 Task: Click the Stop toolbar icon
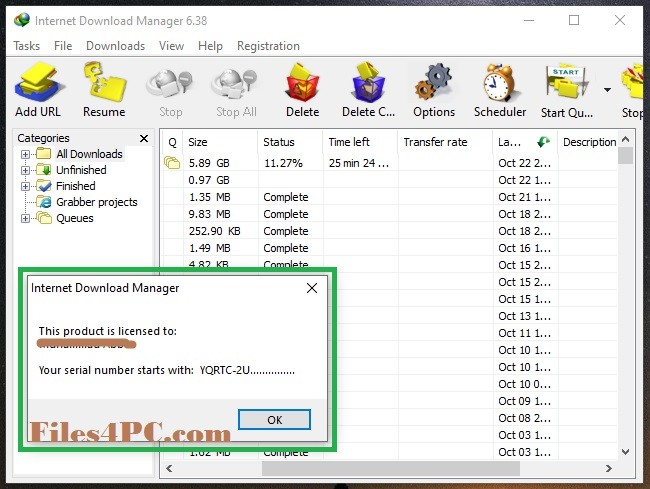pyautogui.click(x=170, y=84)
